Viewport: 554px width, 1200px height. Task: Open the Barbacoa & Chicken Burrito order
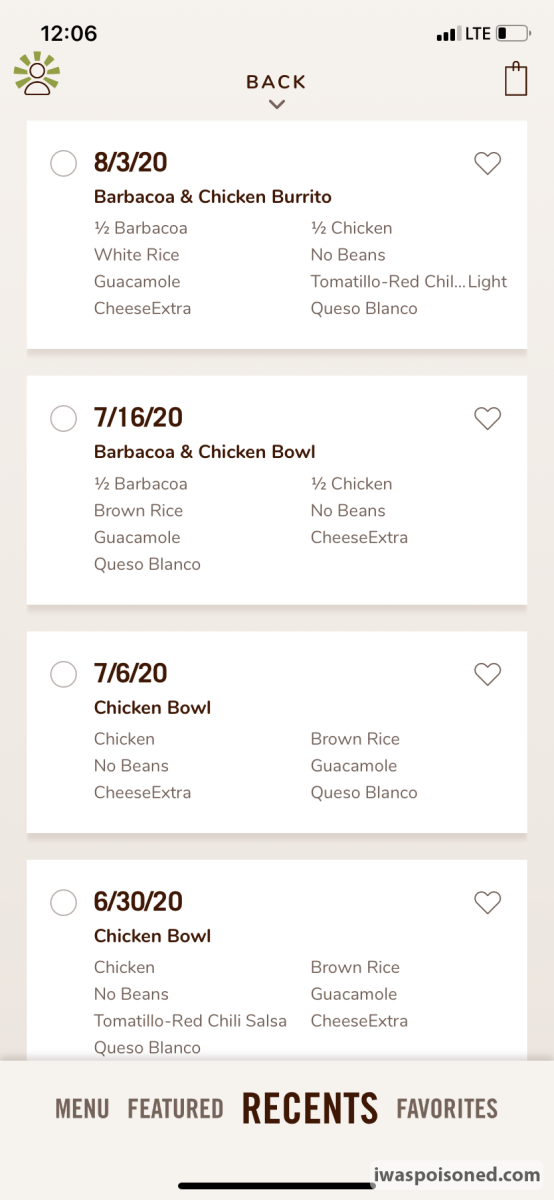277,235
